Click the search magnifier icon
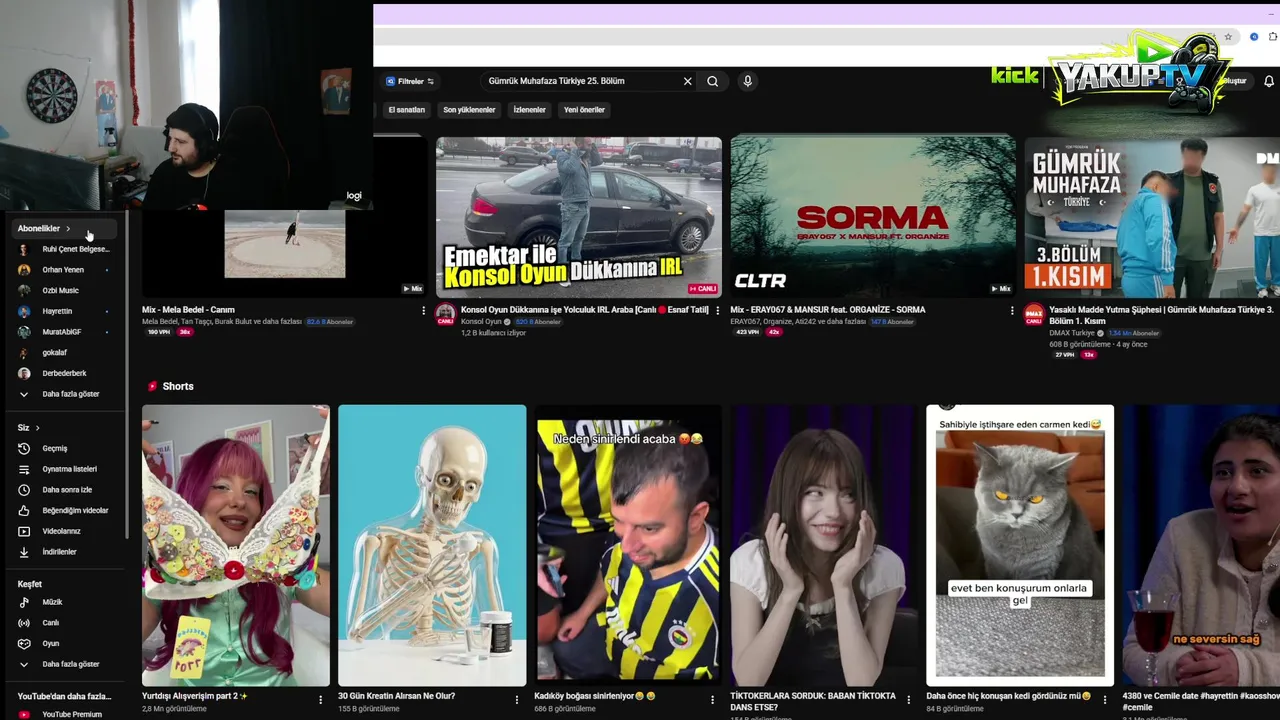This screenshot has width=1280, height=720. [x=712, y=81]
